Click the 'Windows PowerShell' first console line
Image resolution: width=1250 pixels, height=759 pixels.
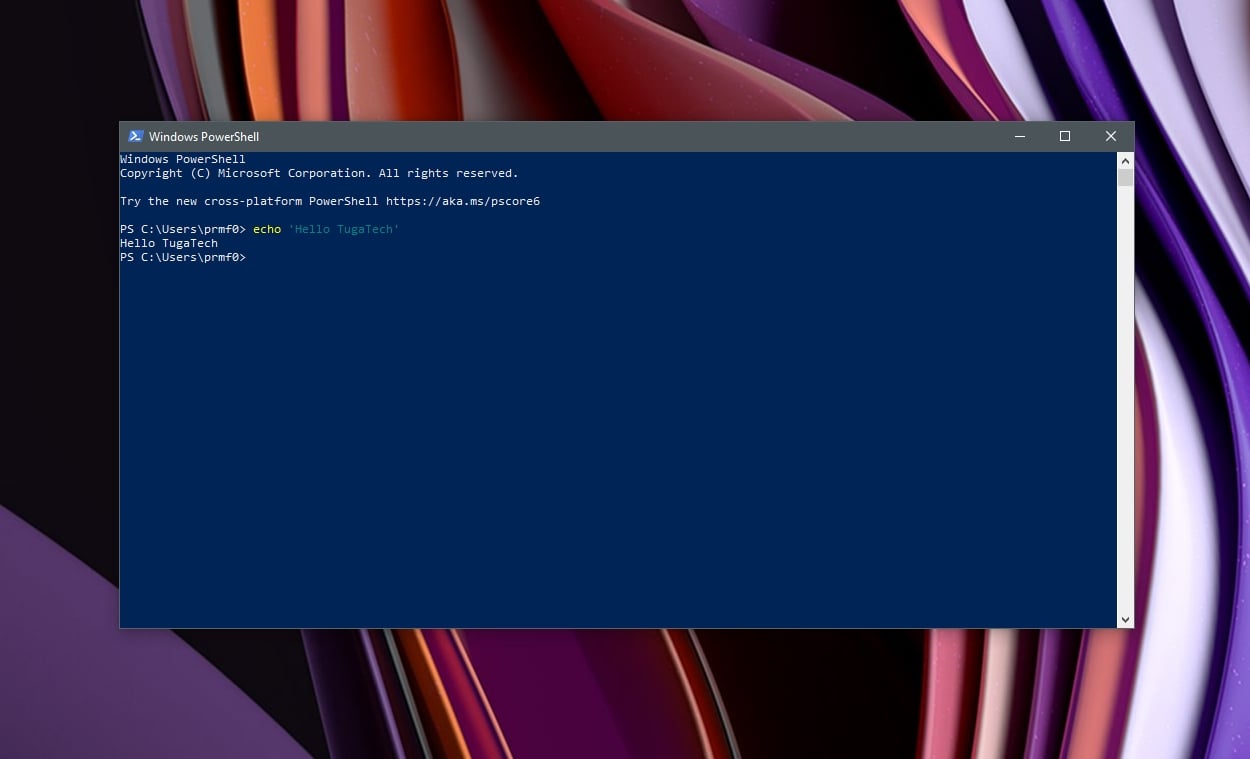(x=183, y=159)
